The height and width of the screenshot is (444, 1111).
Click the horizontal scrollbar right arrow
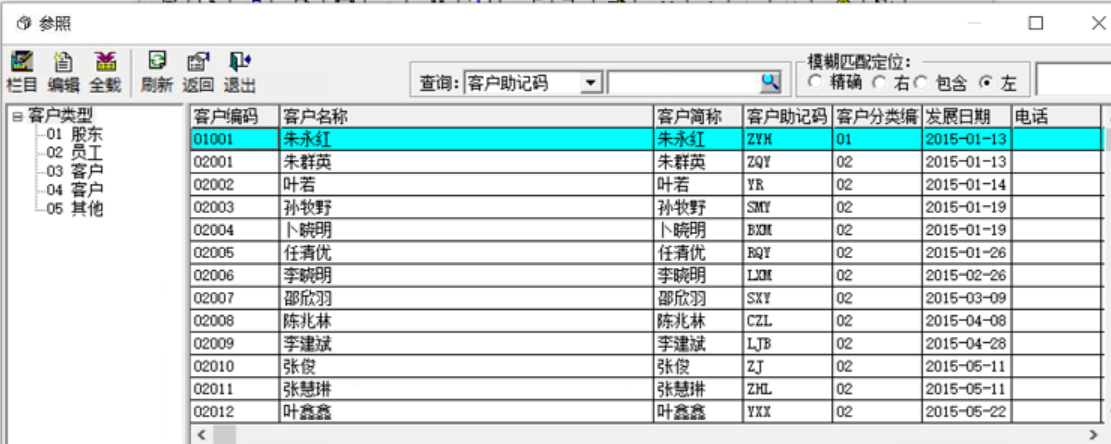pos(1093,433)
